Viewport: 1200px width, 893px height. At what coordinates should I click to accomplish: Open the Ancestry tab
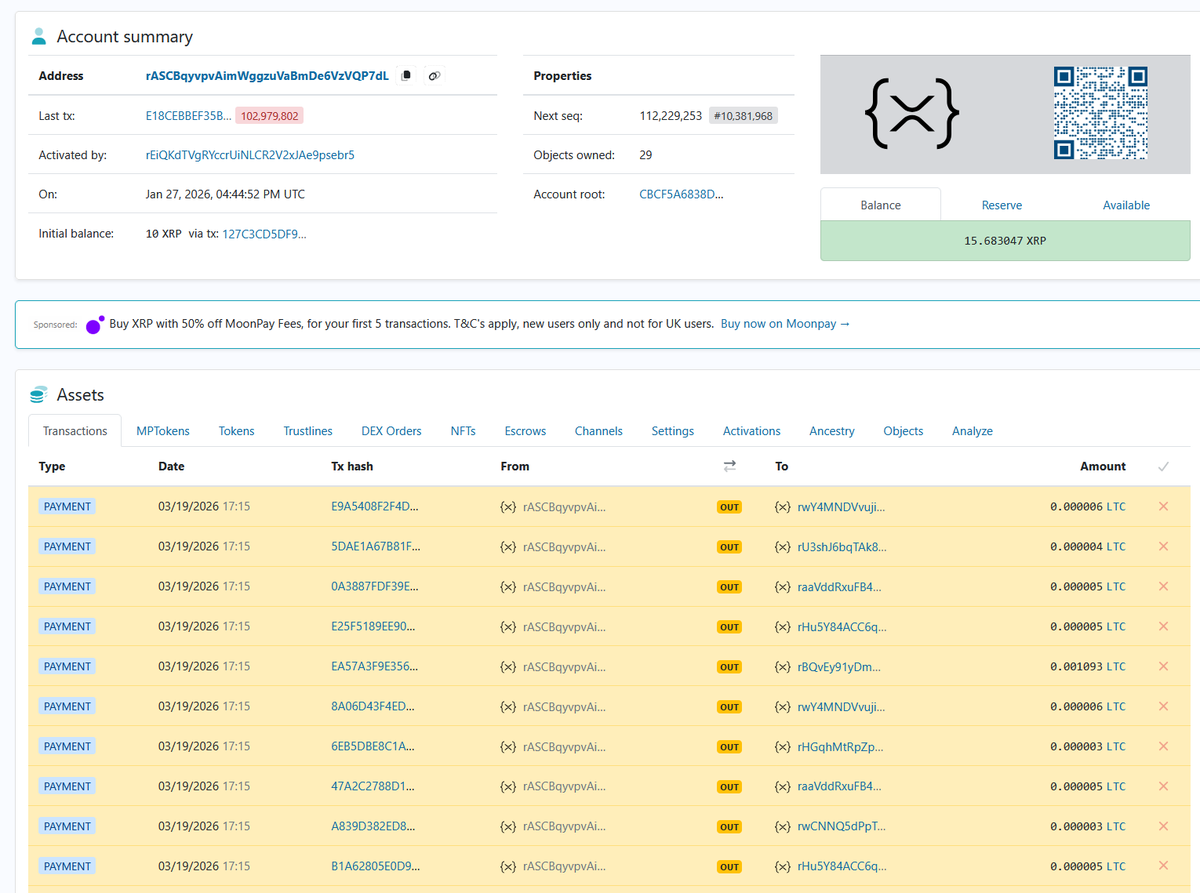[x=832, y=431]
